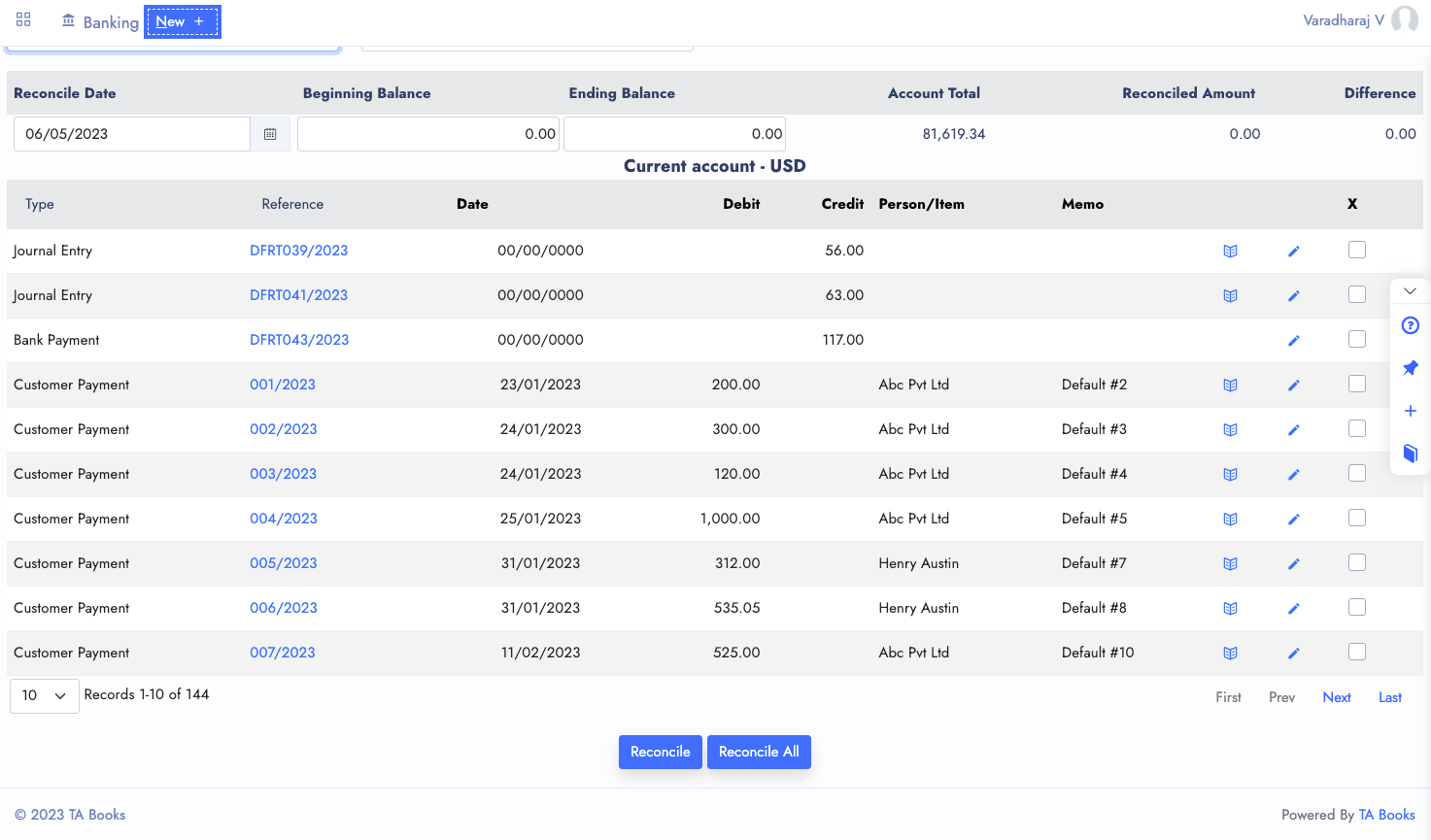Image resolution: width=1431 pixels, height=840 pixels.
Task: Edit customer payment 002/2023
Action: click(1294, 430)
